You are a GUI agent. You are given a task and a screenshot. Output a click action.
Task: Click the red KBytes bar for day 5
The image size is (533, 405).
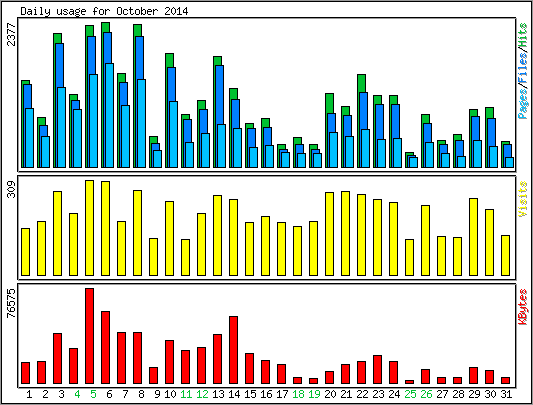(89, 336)
